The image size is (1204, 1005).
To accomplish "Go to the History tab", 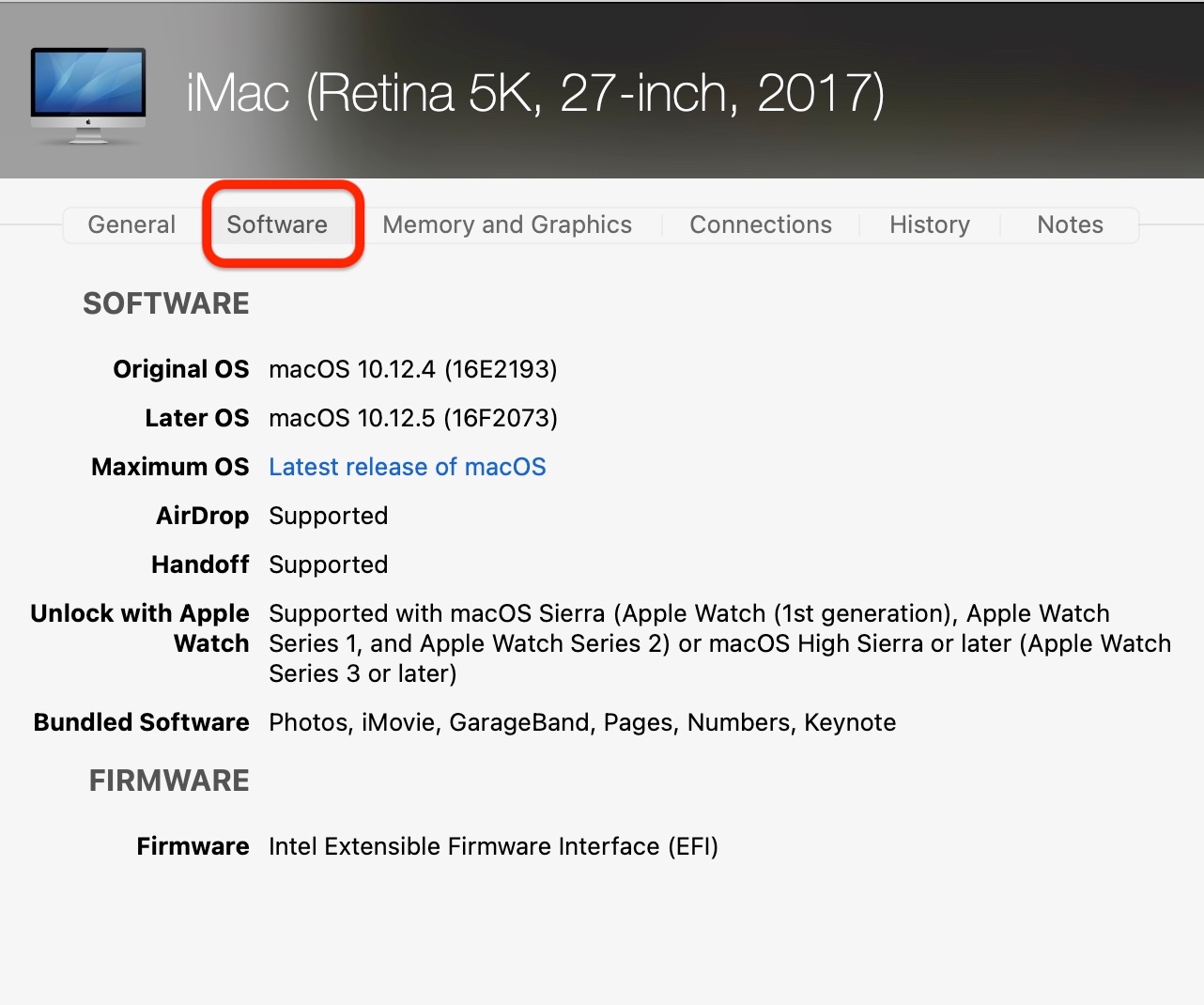I will click(x=930, y=224).
